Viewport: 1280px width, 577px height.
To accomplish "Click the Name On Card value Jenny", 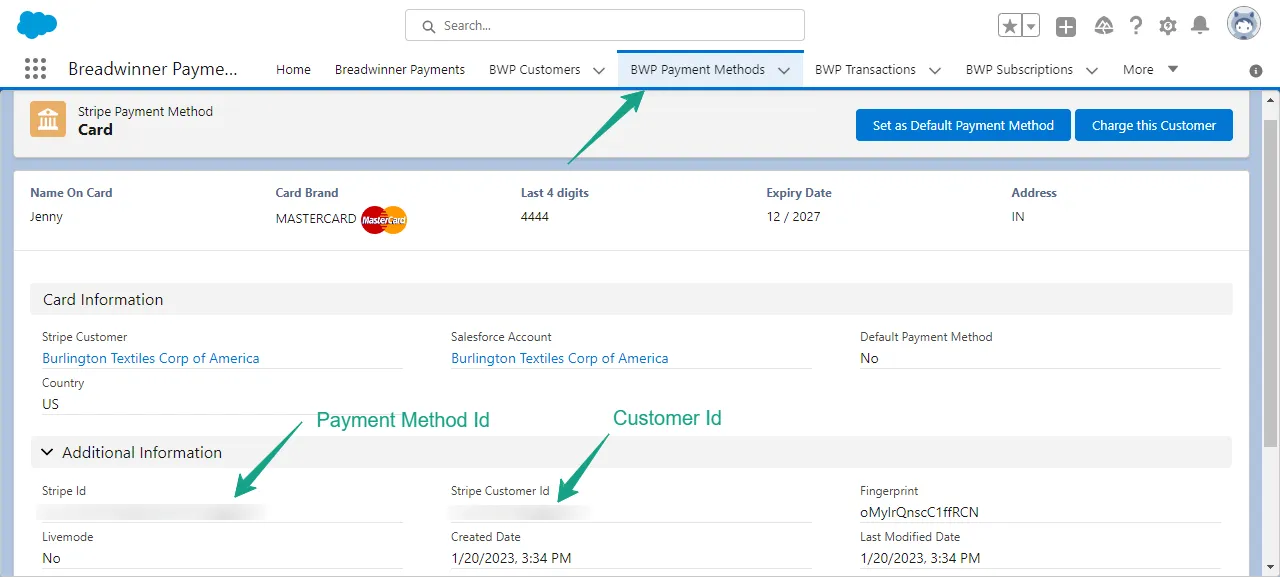I will pyautogui.click(x=46, y=216).
